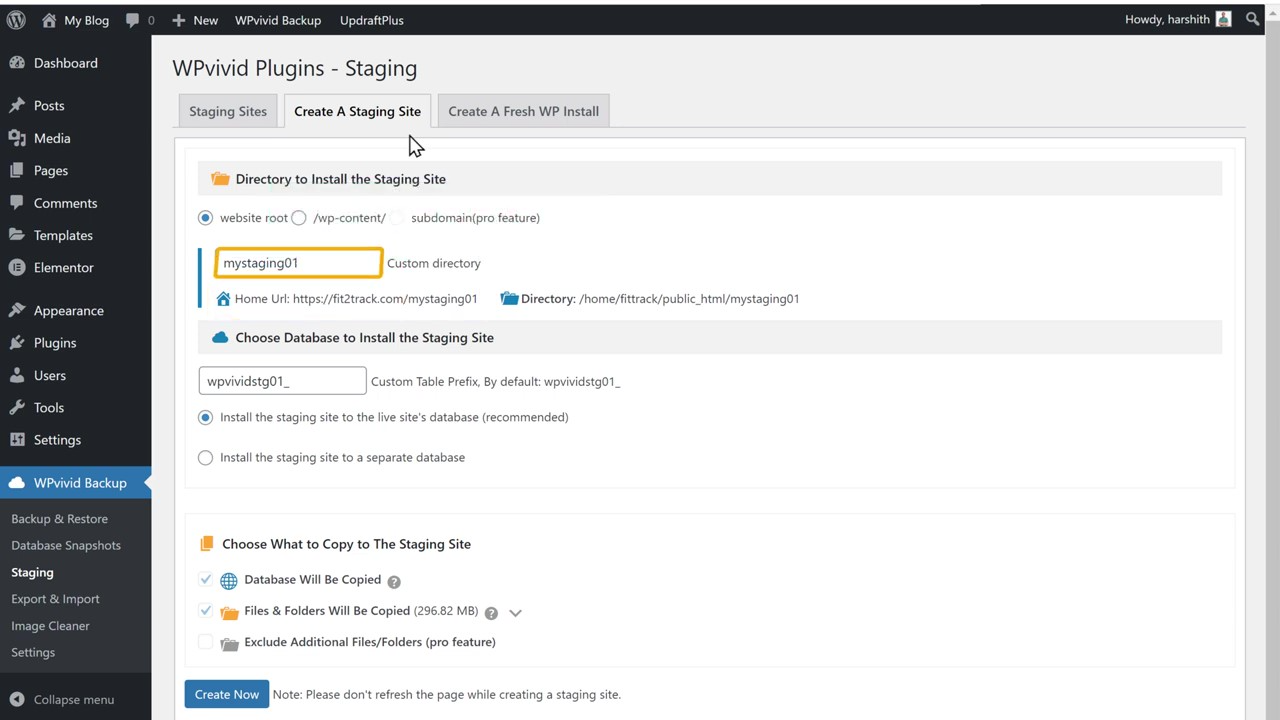
Task: Click the WordPress logo in the admin bar
Action: click(x=15, y=19)
